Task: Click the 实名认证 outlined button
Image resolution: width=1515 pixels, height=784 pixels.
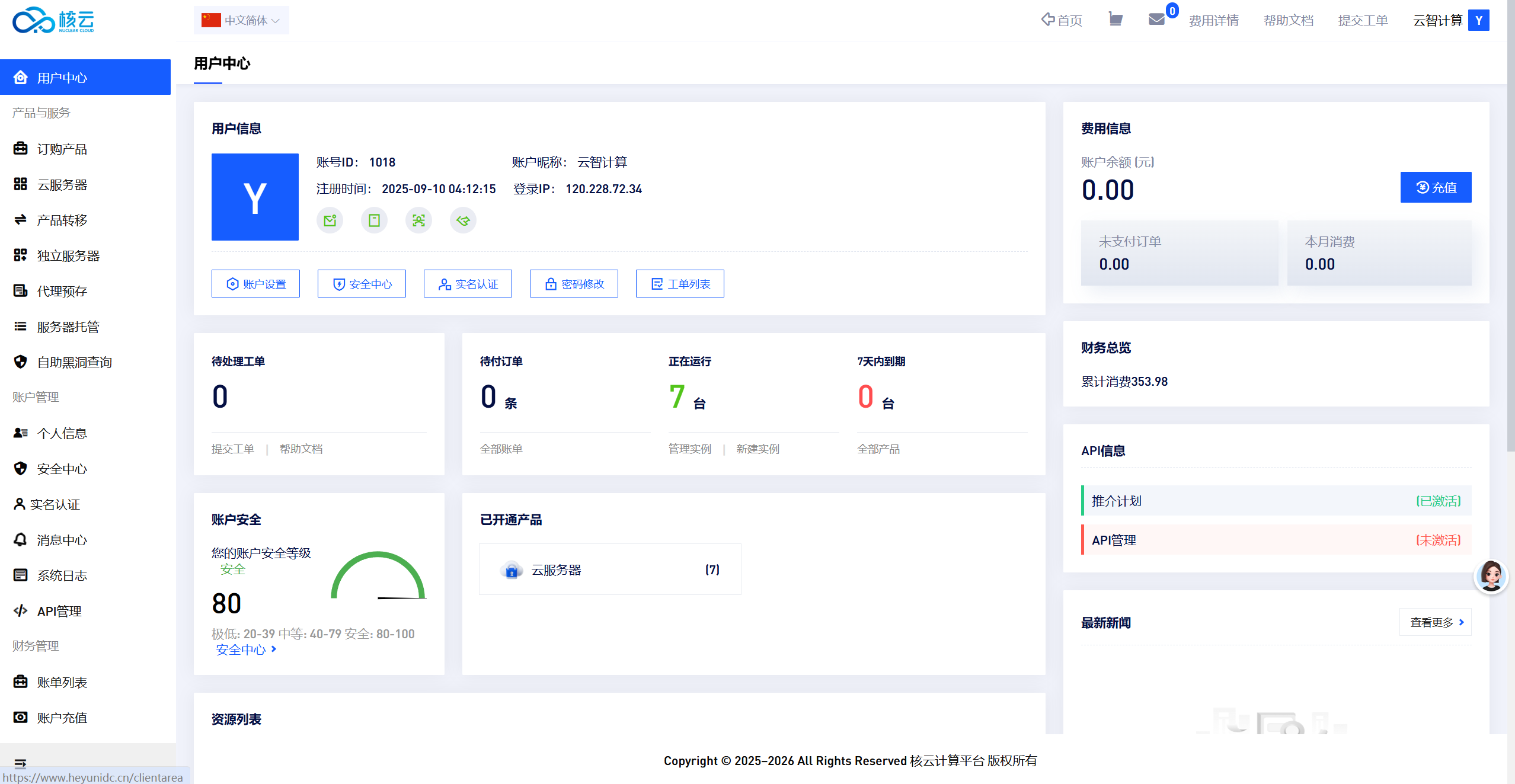Action: tap(468, 284)
